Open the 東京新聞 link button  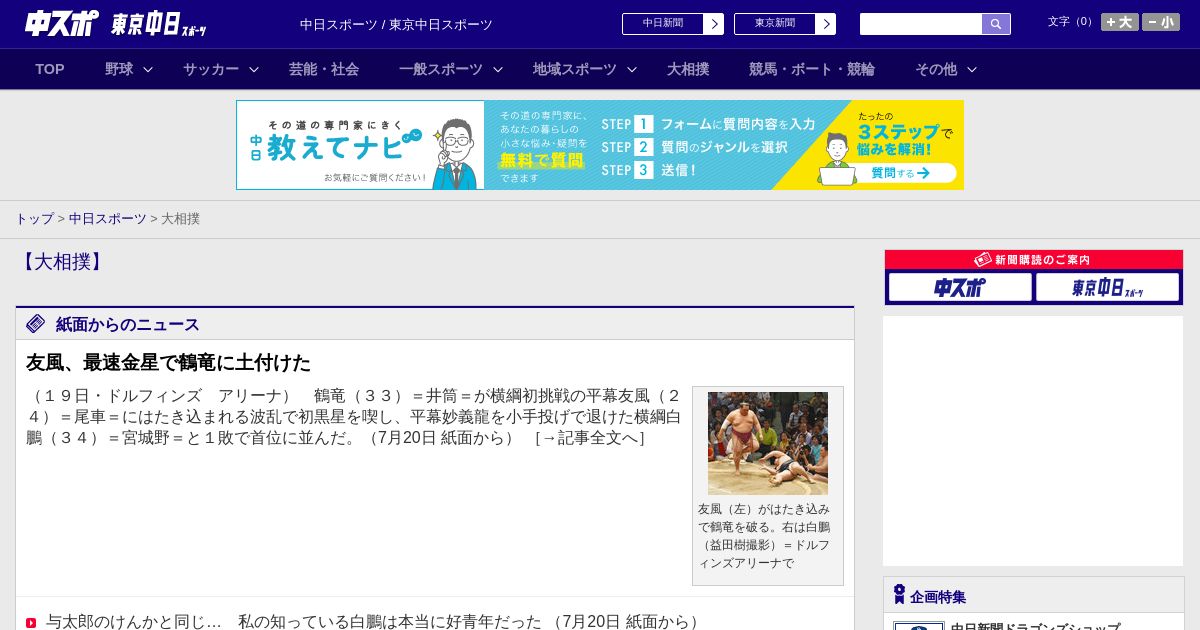tap(775, 24)
